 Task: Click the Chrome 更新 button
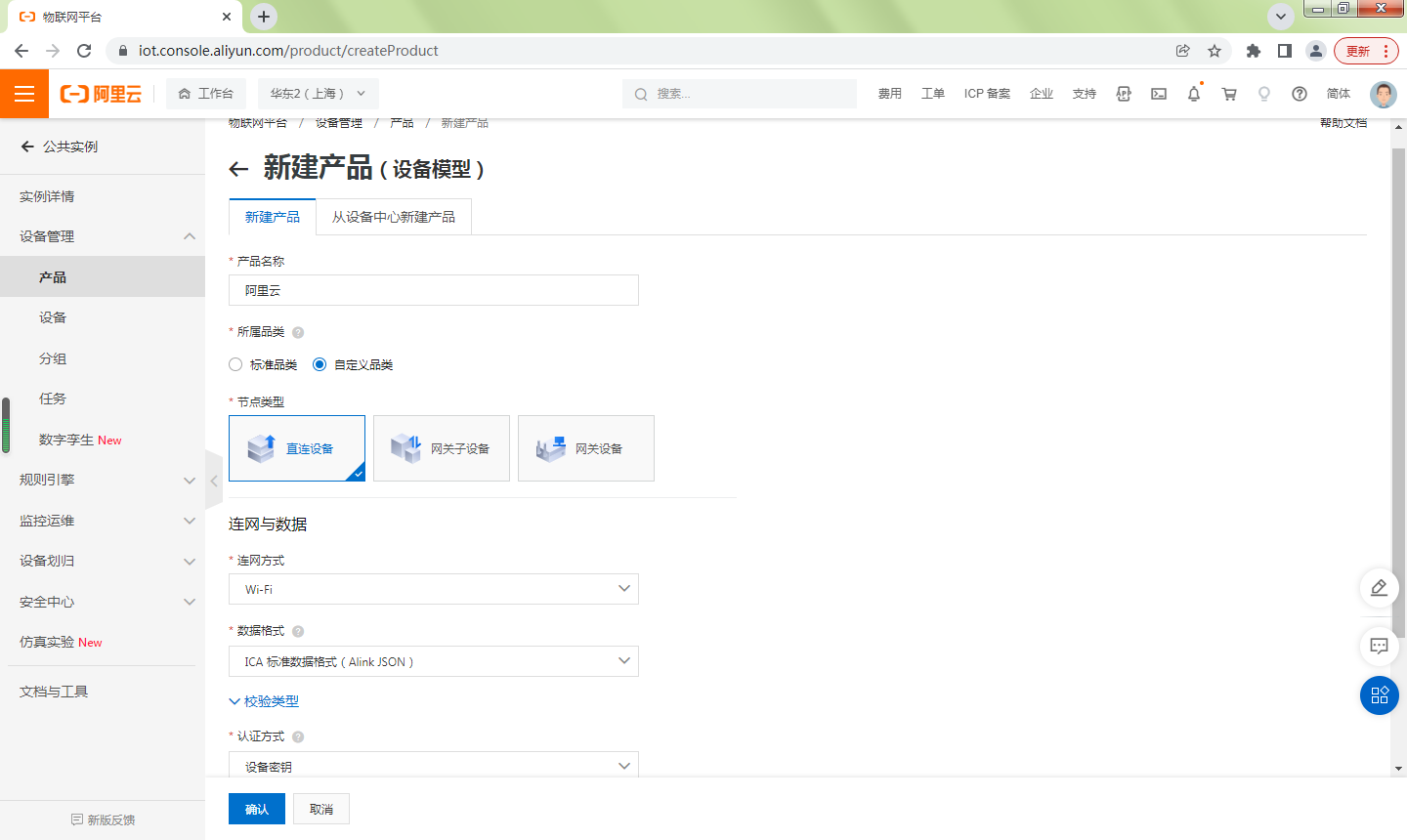[1367, 51]
